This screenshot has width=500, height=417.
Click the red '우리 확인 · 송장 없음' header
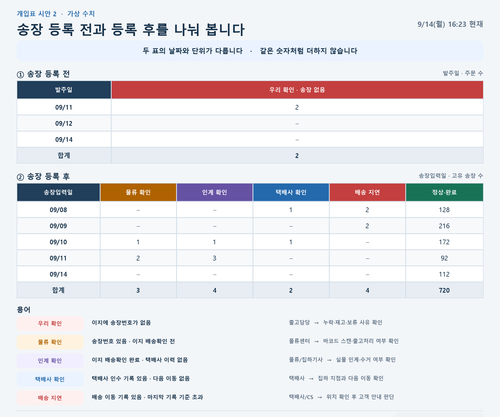pyautogui.click(x=297, y=90)
